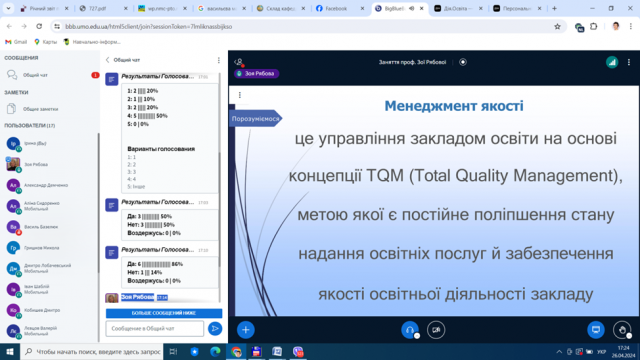
Task: Click the chat message input field
Action: click(x=155, y=329)
